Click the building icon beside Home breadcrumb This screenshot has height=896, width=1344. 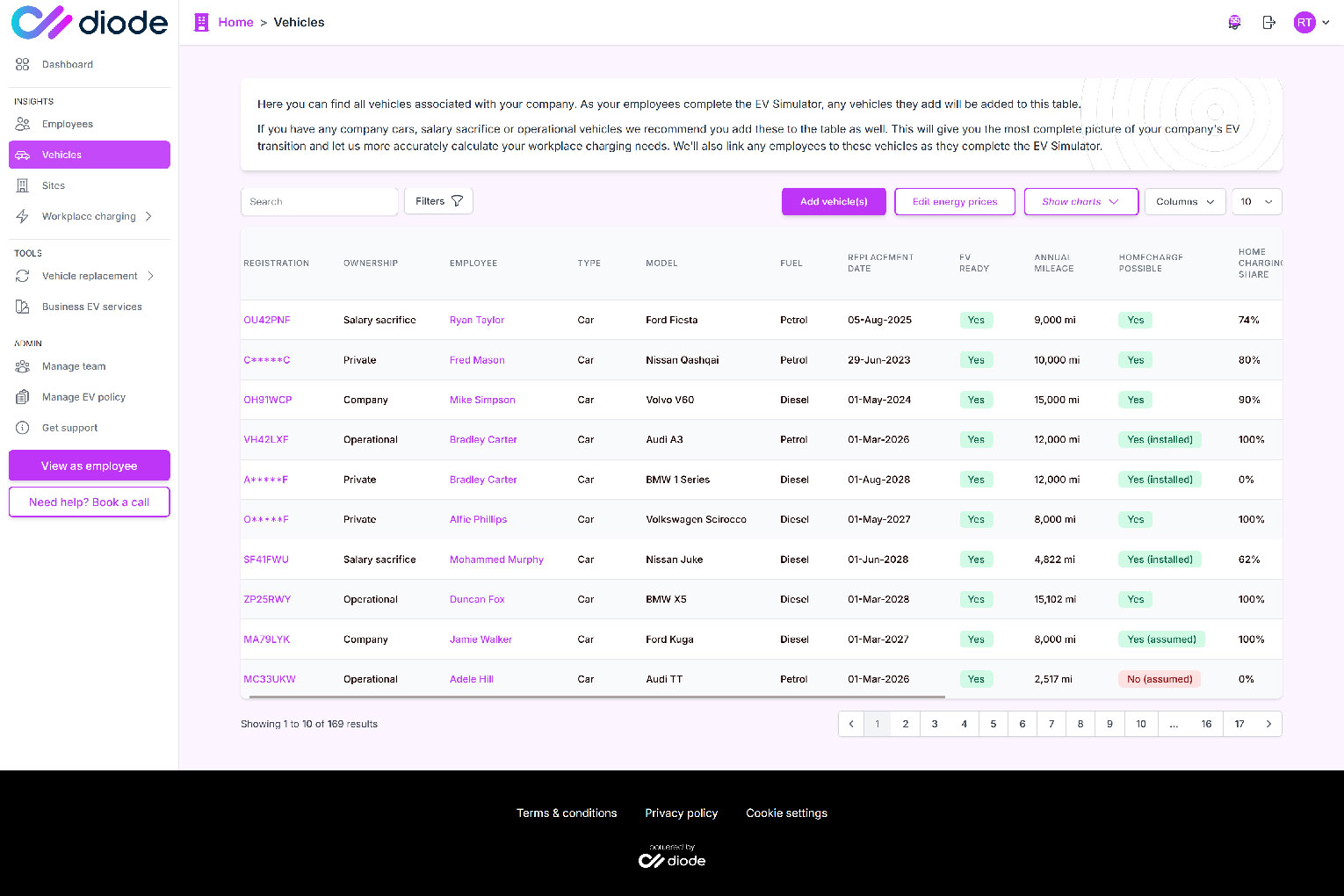(x=201, y=22)
